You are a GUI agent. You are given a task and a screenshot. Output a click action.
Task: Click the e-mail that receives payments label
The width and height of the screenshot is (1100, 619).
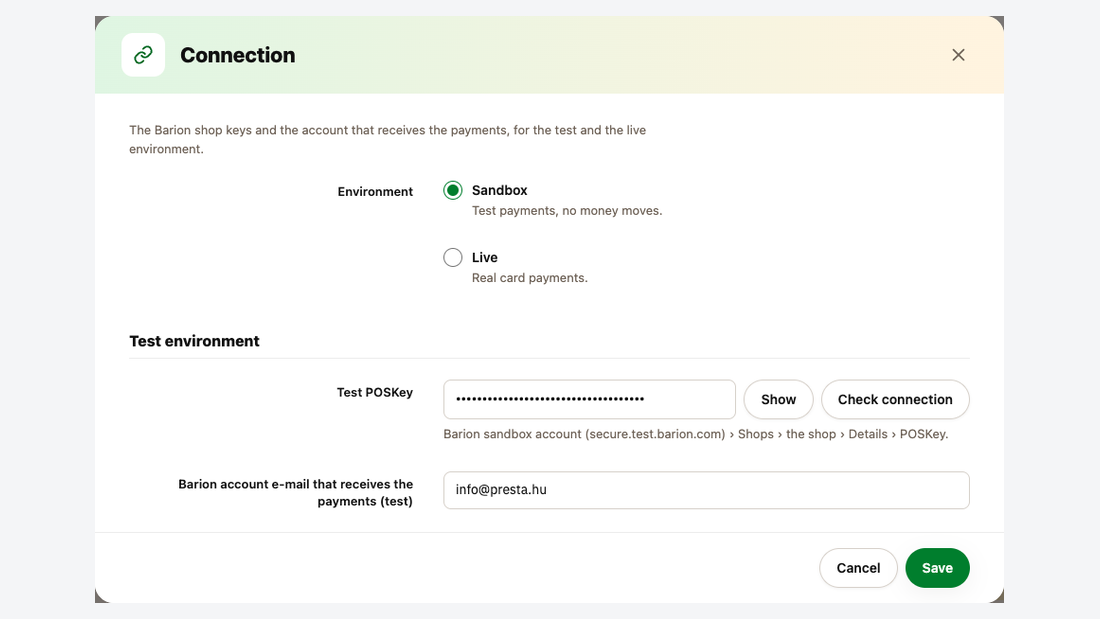[x=295, y=493]
